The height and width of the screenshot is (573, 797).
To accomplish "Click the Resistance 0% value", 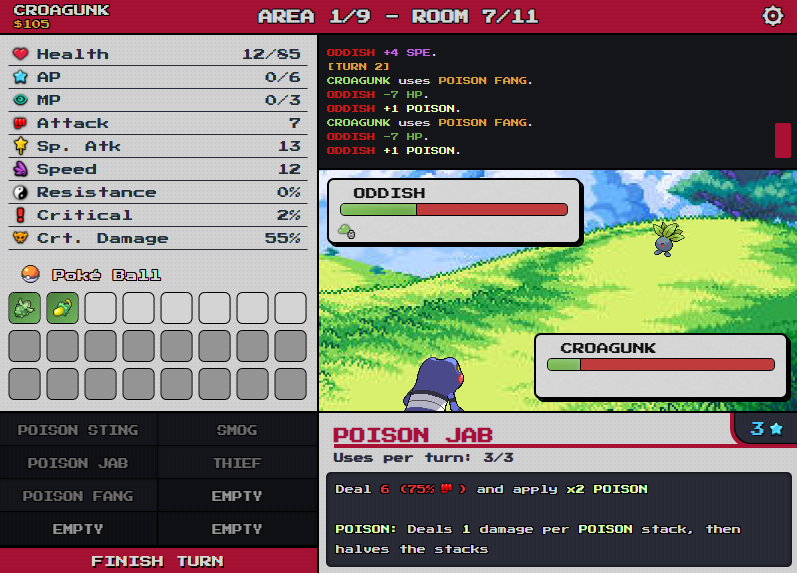I will pos(289,192).
